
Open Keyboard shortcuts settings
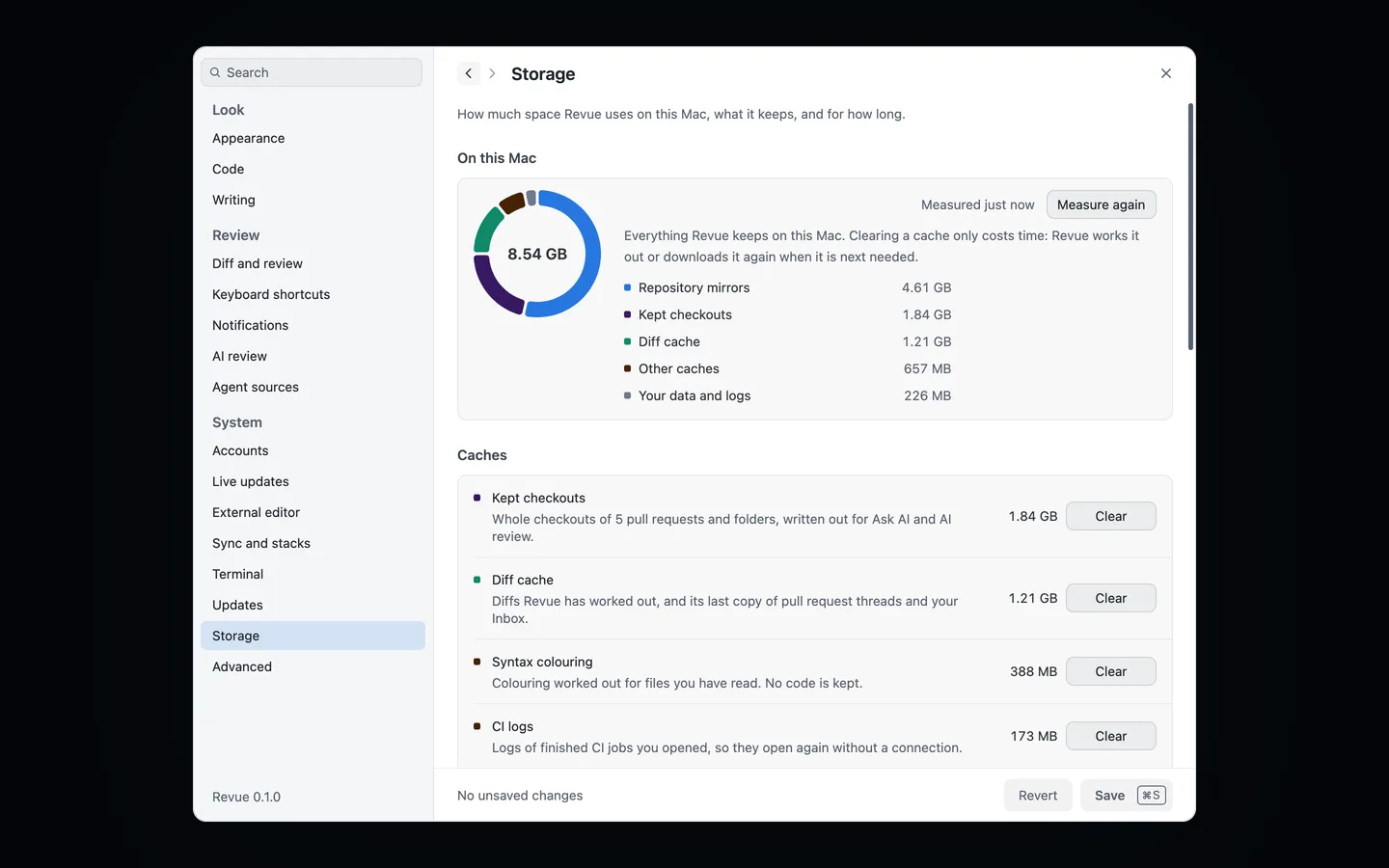point(313,294)
